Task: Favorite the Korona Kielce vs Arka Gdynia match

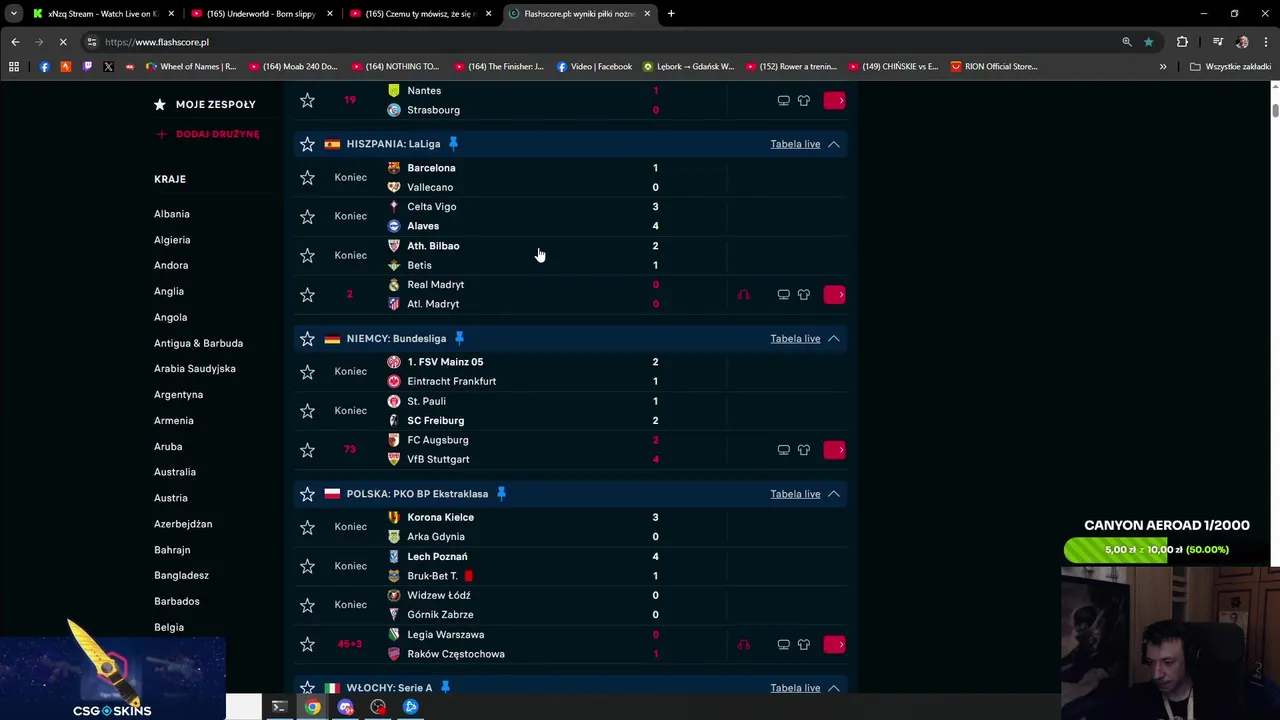Action: [307, 527]
